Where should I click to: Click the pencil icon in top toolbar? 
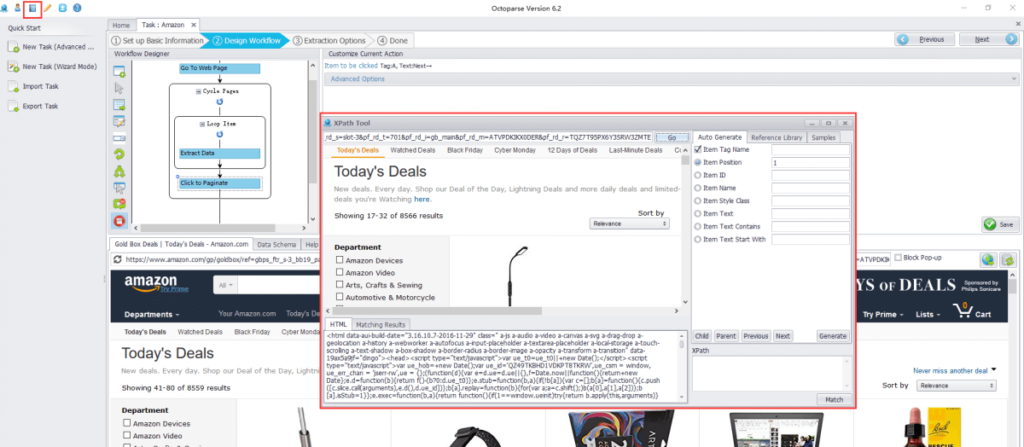47,8
